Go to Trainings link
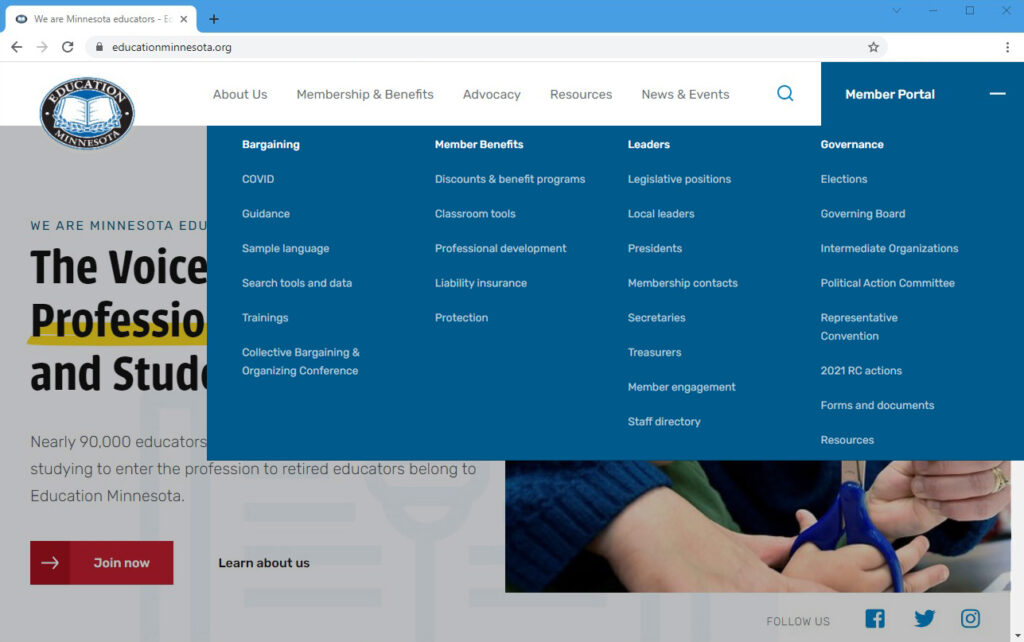Screen dimensions: 1024x642 [265, 317]
